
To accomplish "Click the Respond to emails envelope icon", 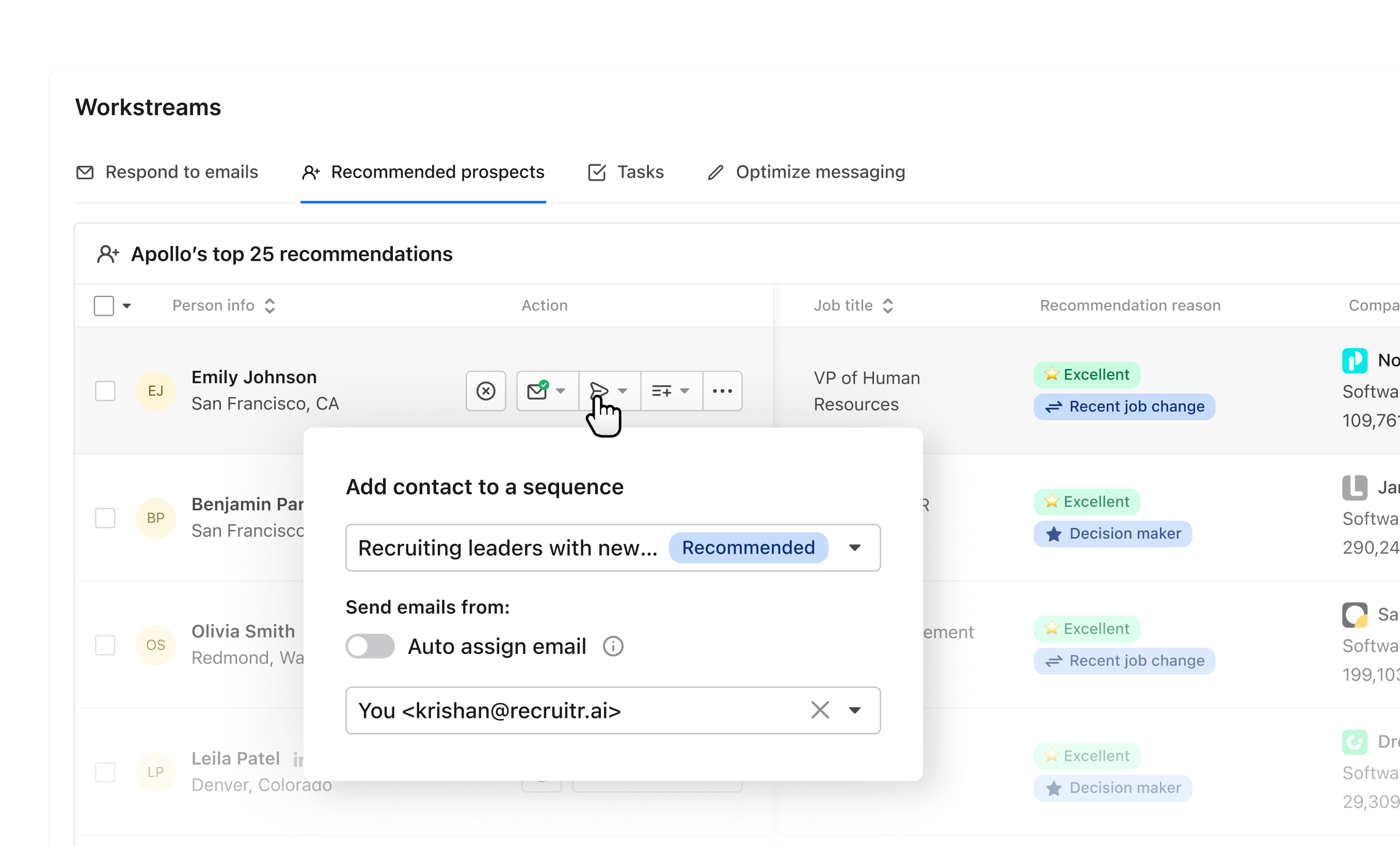I will pos(85,173).
